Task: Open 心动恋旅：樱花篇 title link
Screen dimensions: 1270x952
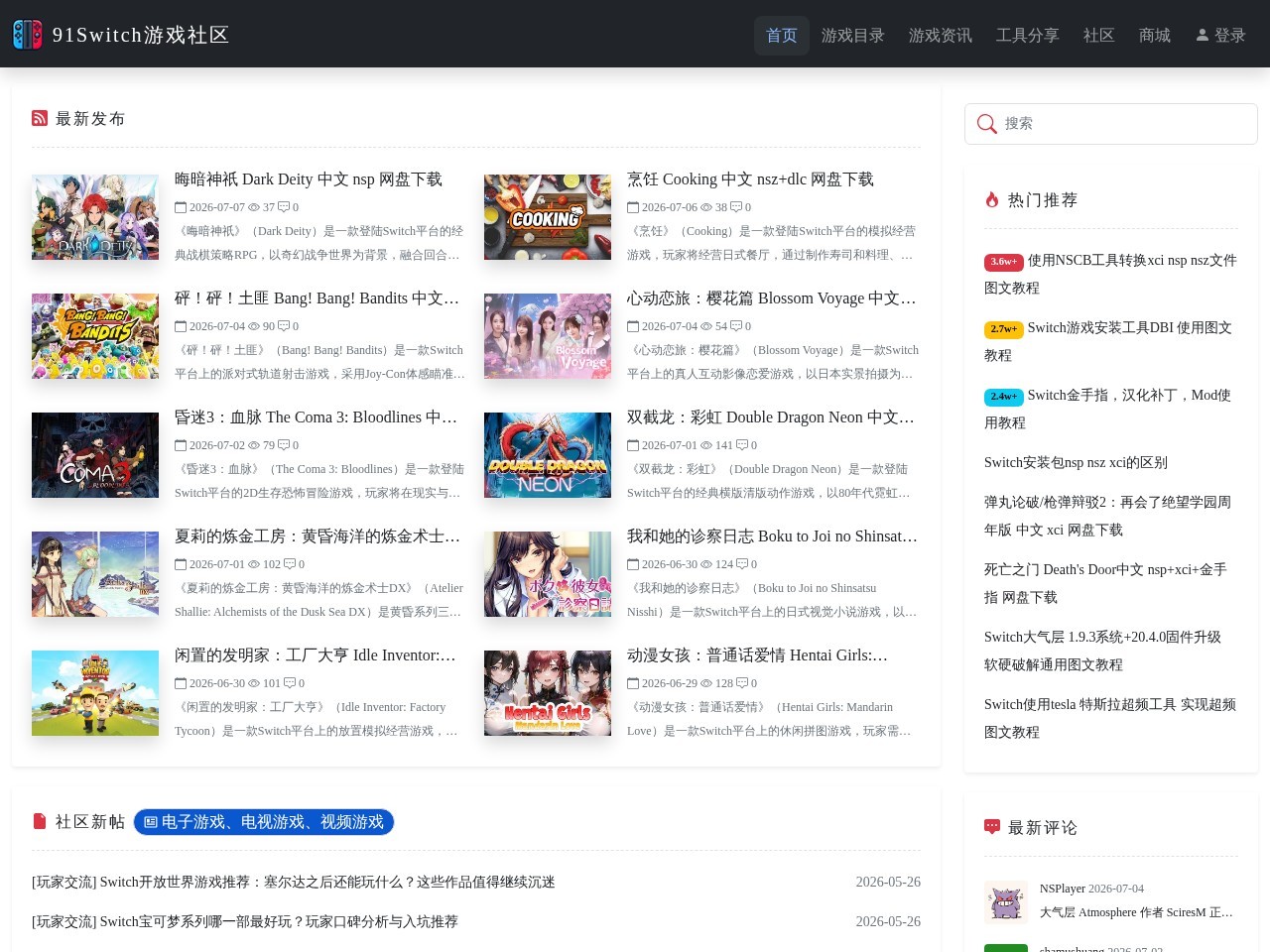Action: [x=772, y=298]
